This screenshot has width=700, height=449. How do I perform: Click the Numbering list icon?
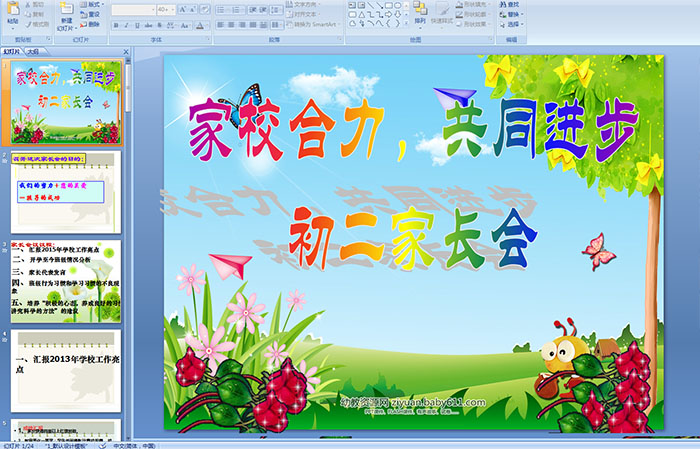tap(238, 9)
